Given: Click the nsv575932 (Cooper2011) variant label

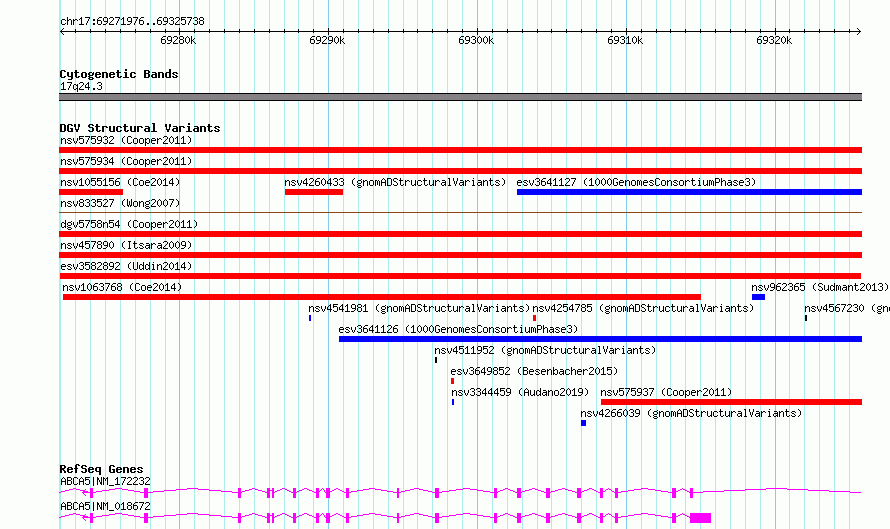Looking at the screenshot, I should pyautogui.click(x=126, y=140).
